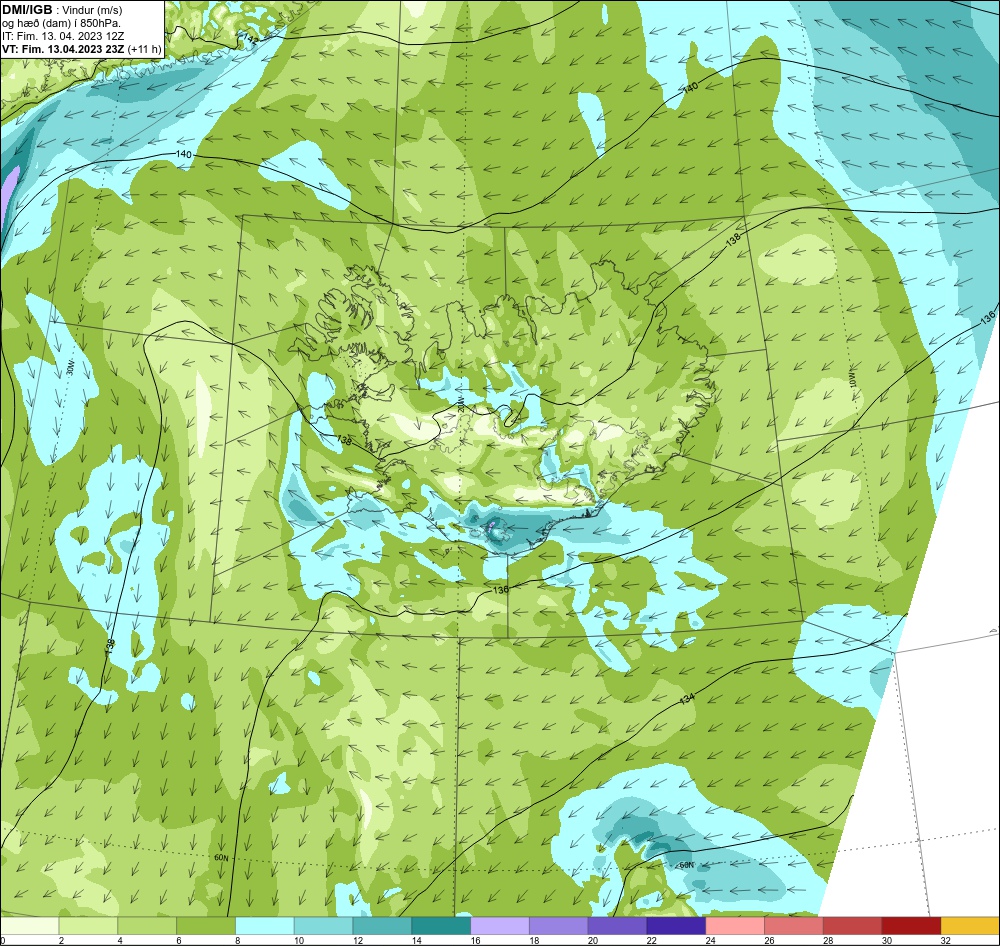Screen dimensions: 1000x946
Task: Click the '138' contour label northeast of Iceland
Action: click(x=733, y=239)
